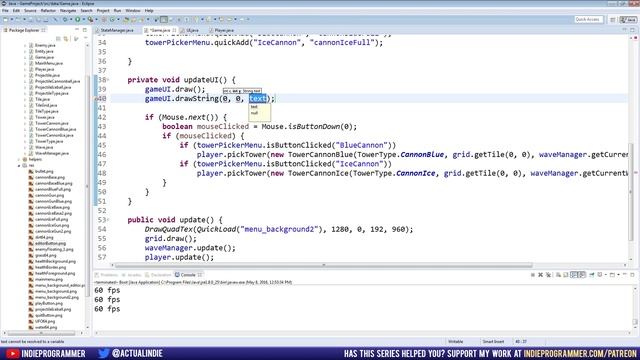This screenshot has width=640, height=360.
Task: Click Remove Launch X icon in Console
Action: pos(540,275)
